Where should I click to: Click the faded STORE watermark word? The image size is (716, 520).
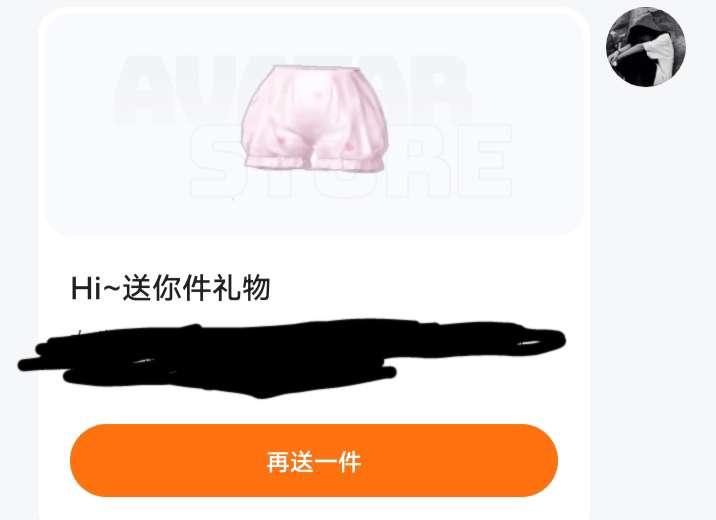coord(351,161)
